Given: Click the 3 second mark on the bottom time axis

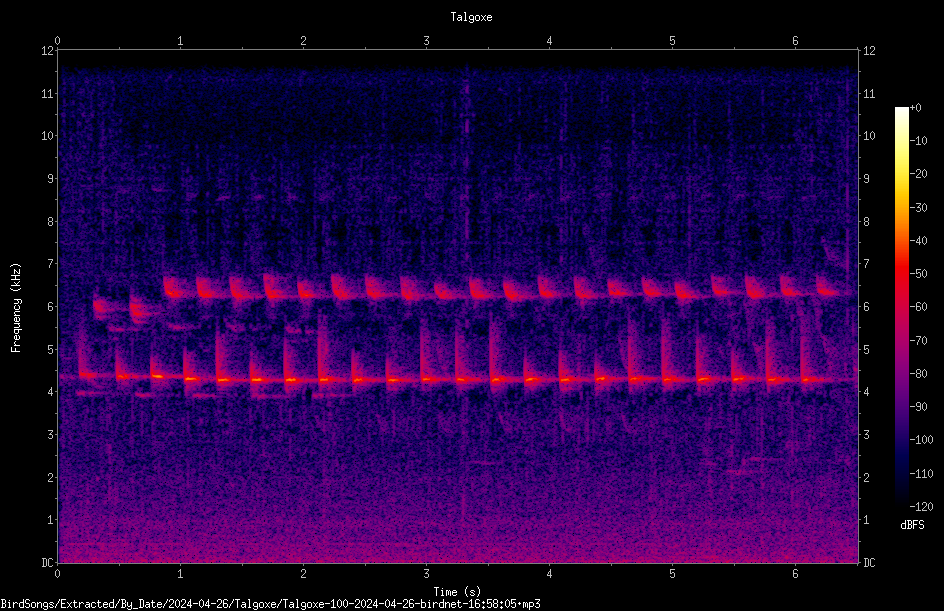Looking at the screenshot, I should pos(426,574).
